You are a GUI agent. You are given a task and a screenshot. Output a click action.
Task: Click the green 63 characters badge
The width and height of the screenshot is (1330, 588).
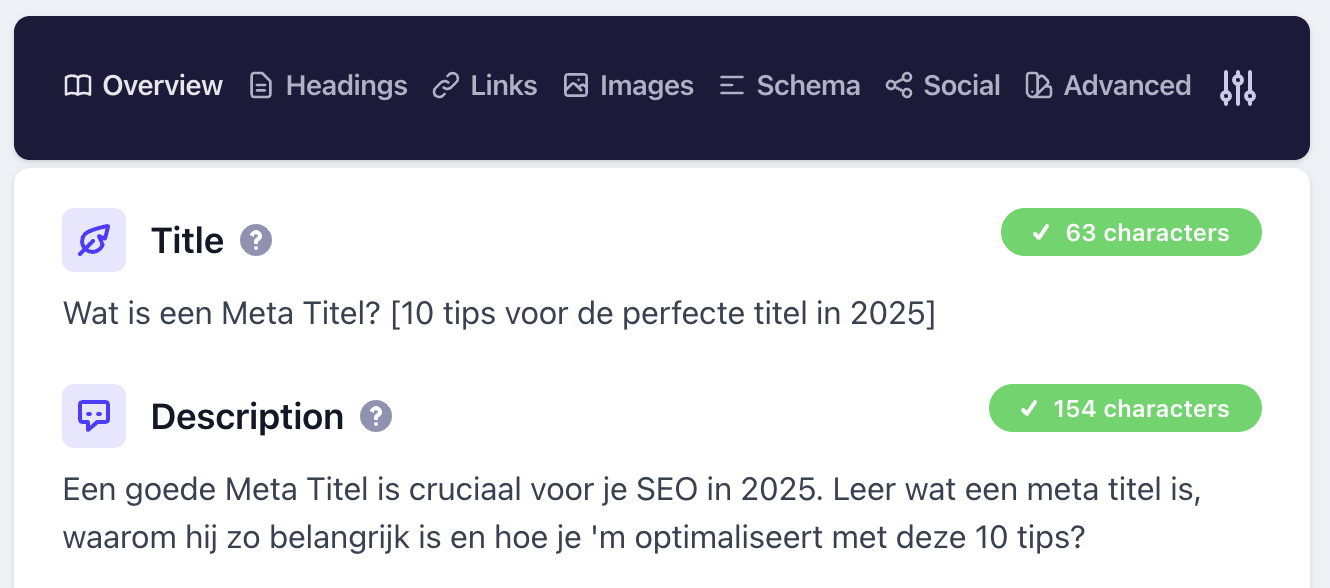click(1131, 232)
